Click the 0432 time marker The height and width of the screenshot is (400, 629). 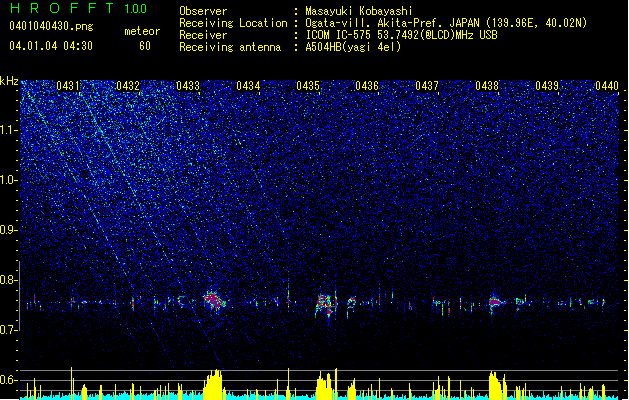tap(128, 86)
